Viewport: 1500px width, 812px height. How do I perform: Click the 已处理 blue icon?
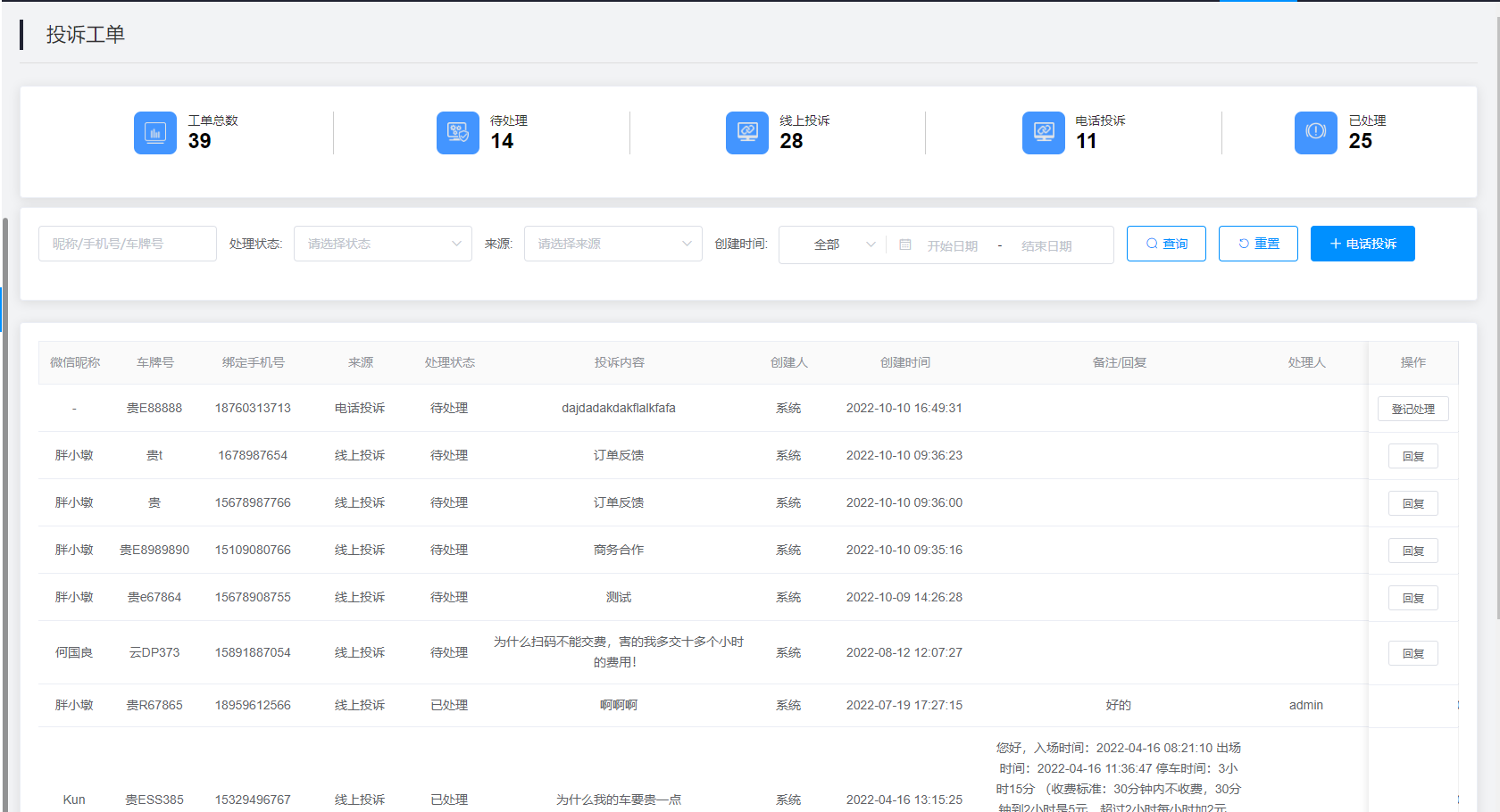(1315, 133)
